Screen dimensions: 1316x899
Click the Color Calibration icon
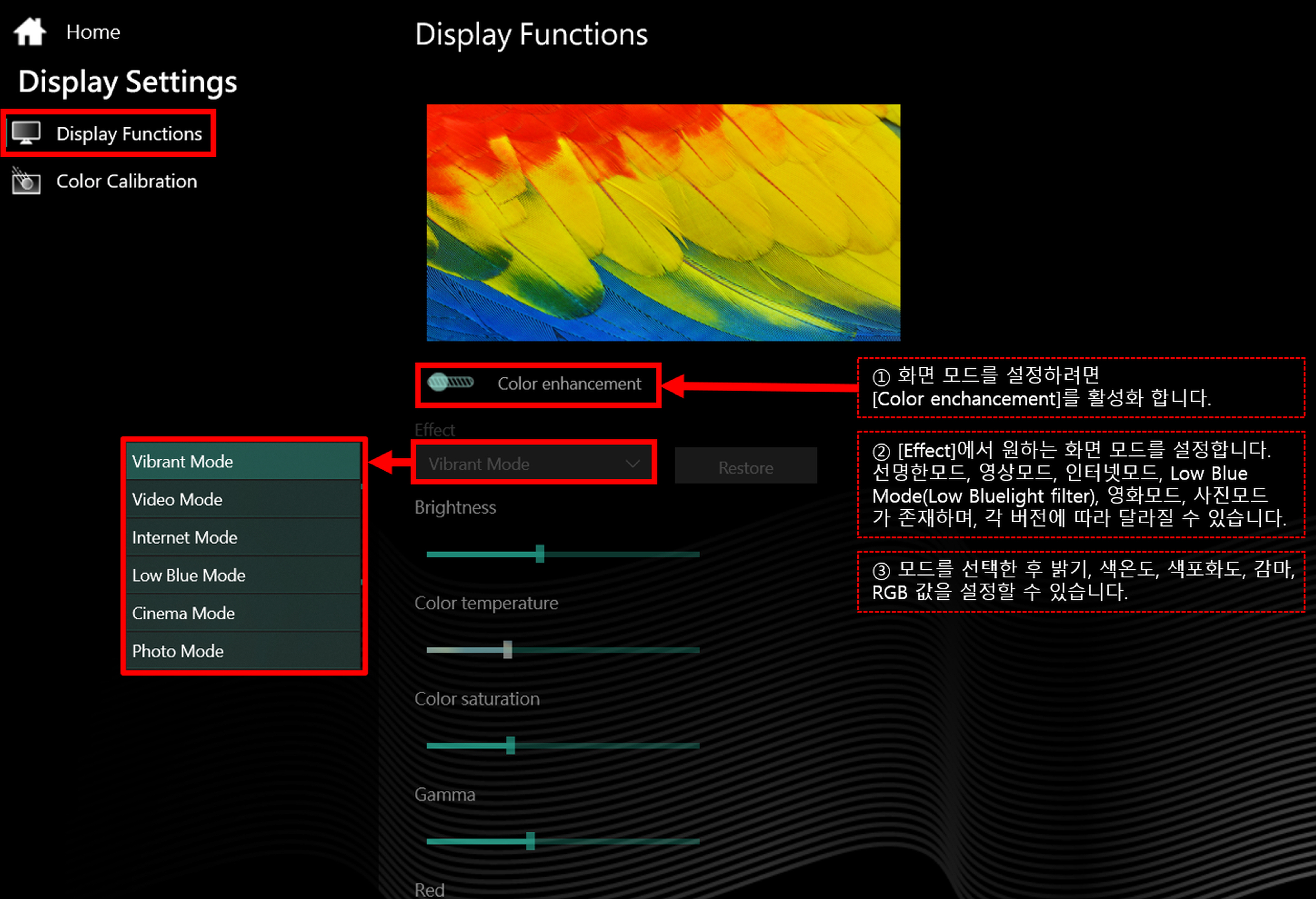(x=26, y=181)
